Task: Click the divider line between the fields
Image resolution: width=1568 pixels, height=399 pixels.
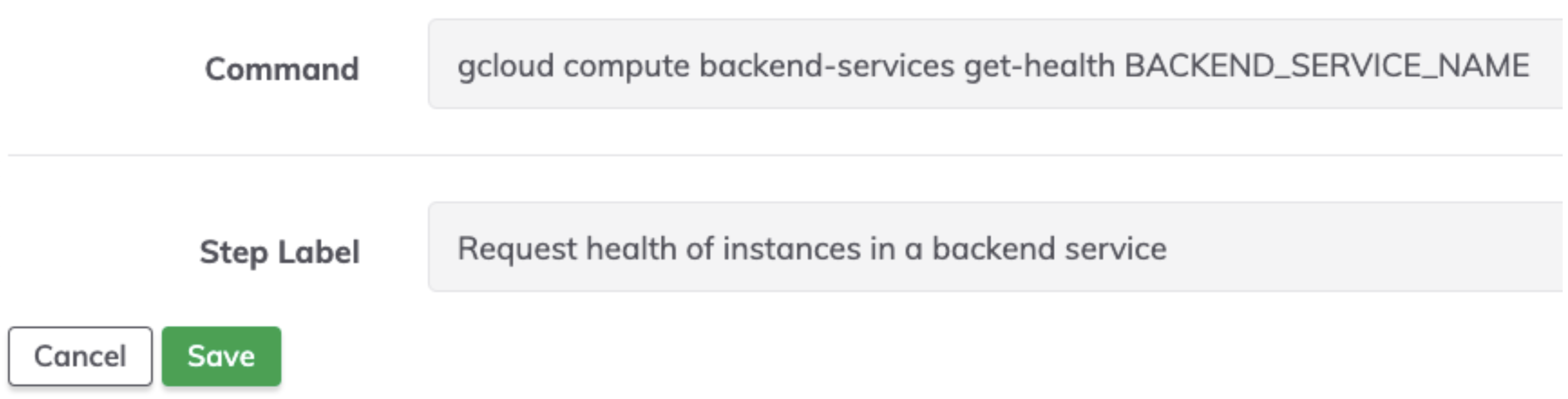Action: pyautogui.click(x=785, y=155)
